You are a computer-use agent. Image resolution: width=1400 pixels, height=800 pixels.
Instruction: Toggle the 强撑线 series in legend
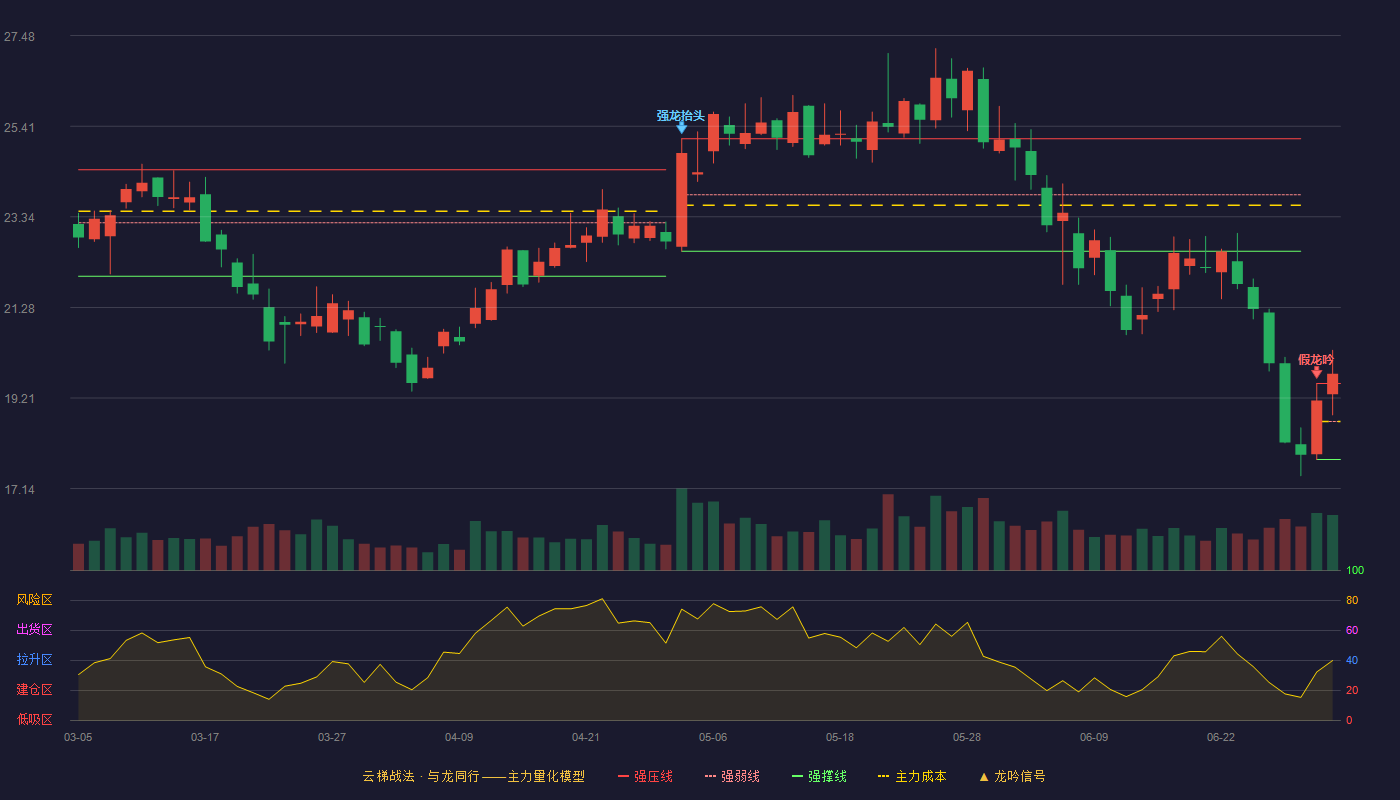827,776
